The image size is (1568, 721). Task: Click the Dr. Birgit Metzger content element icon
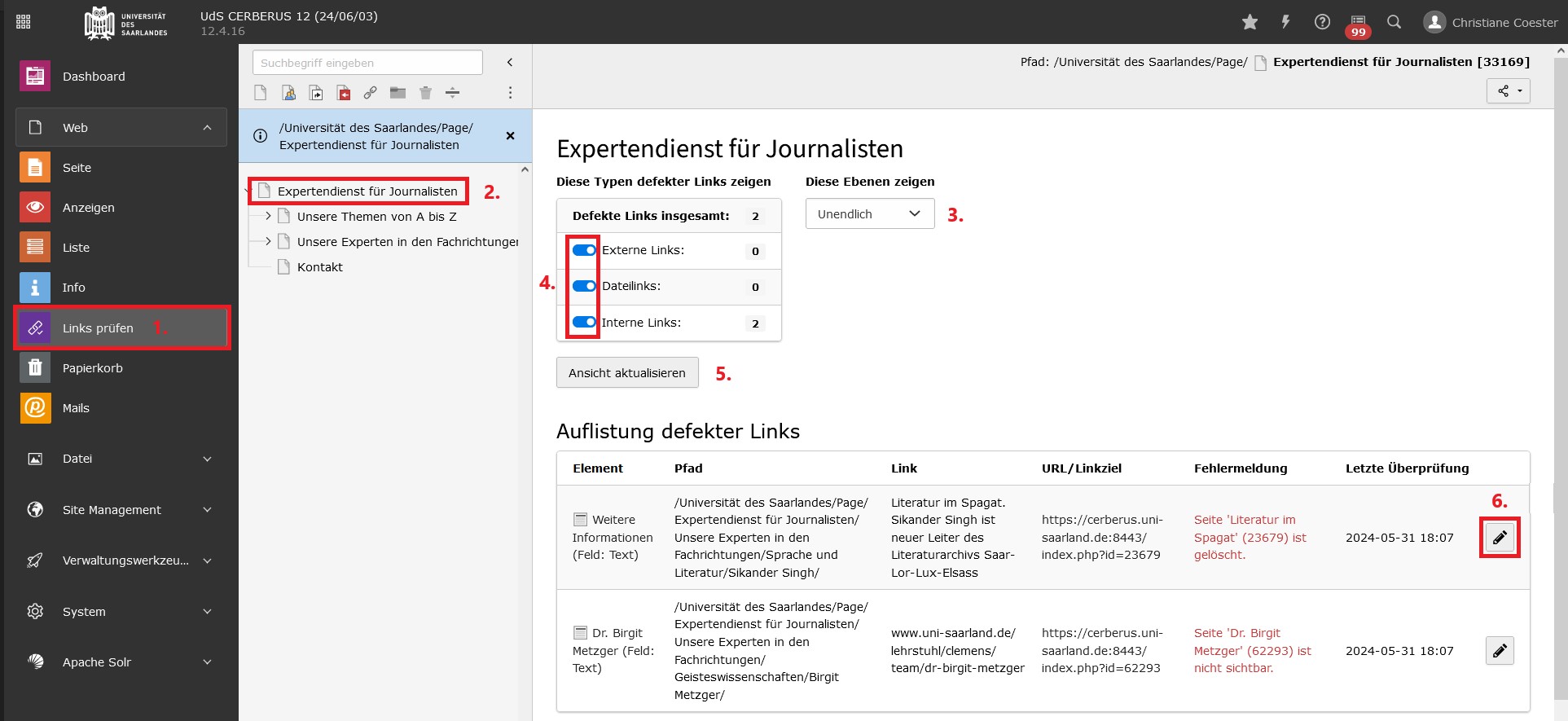tap(580, 633)
